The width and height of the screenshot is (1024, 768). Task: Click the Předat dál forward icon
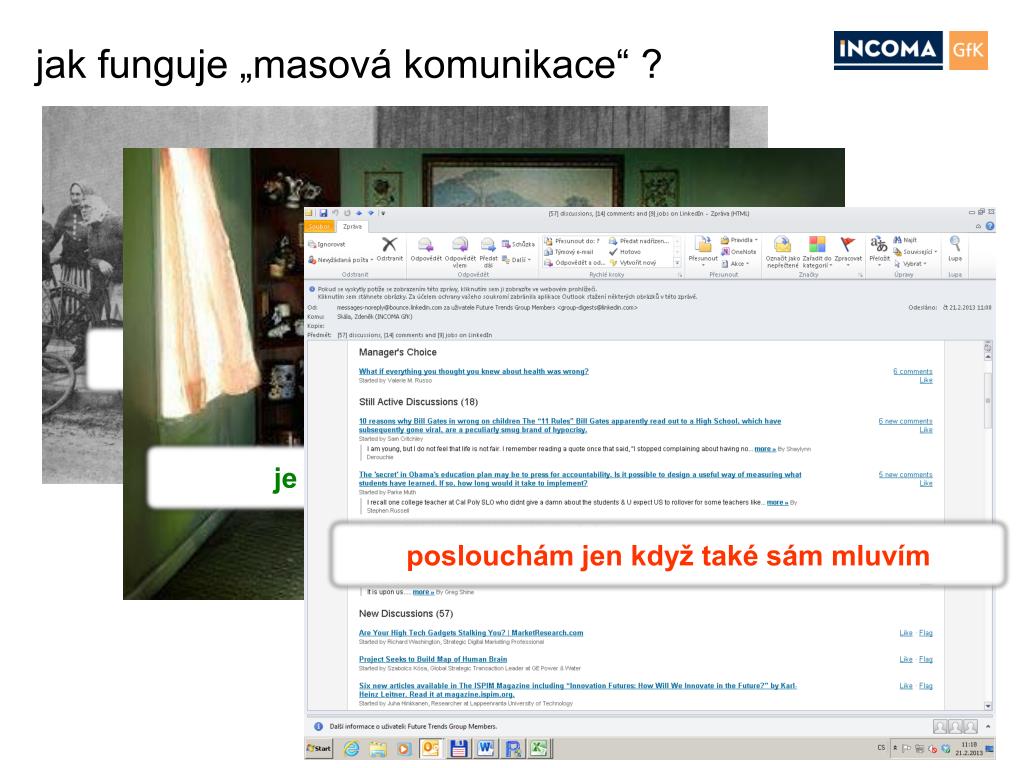(x=488, y=245)
